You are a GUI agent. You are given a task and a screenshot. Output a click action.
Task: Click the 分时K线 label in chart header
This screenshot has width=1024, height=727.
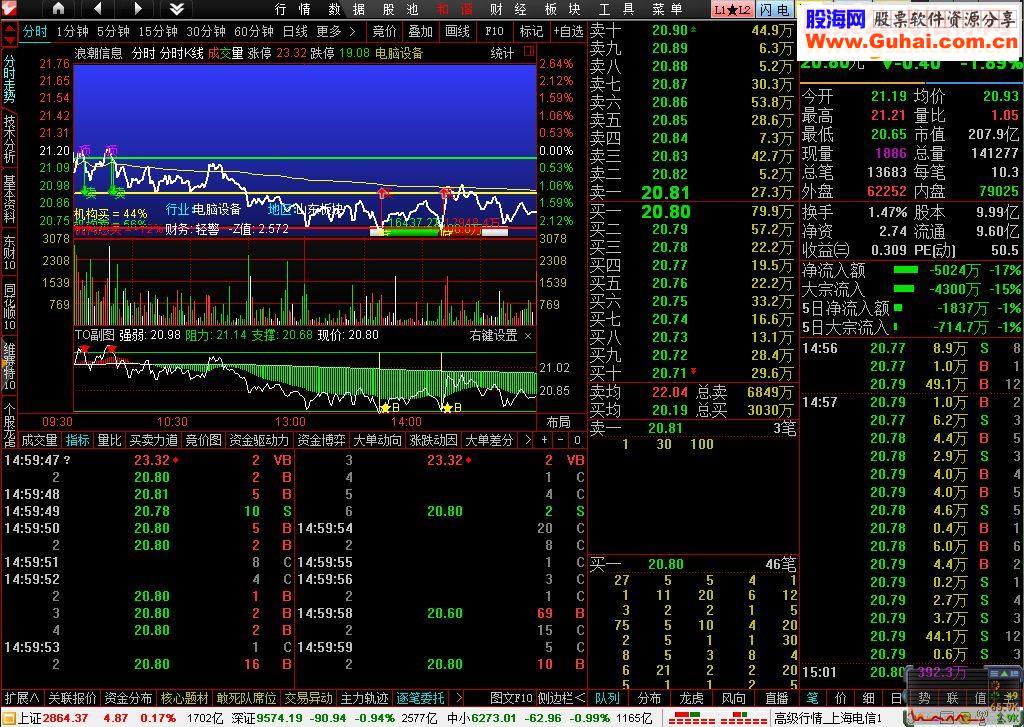click(x=182, y=54)
